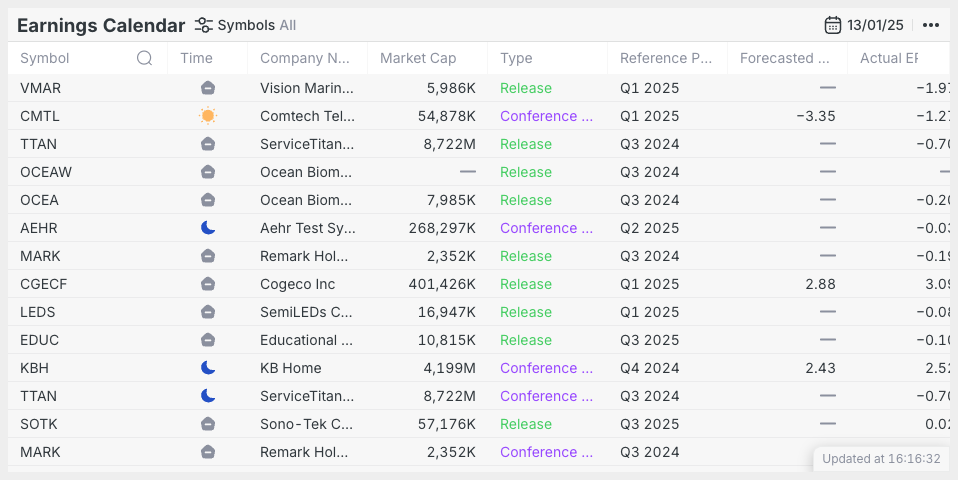Click market cap value 57,176K
Screen dimensions: 958x480
coord(447,424)
